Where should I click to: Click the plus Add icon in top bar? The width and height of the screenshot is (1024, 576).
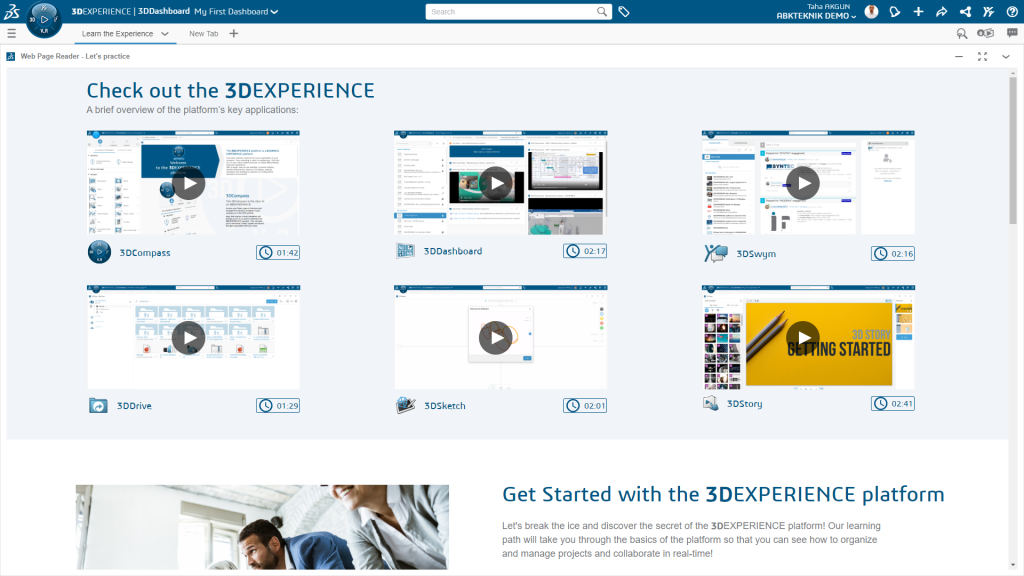coord(918,12)
